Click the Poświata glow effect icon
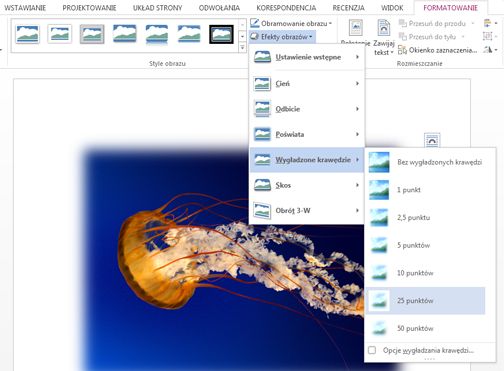 pyautogui.click(x=262, y=134)
